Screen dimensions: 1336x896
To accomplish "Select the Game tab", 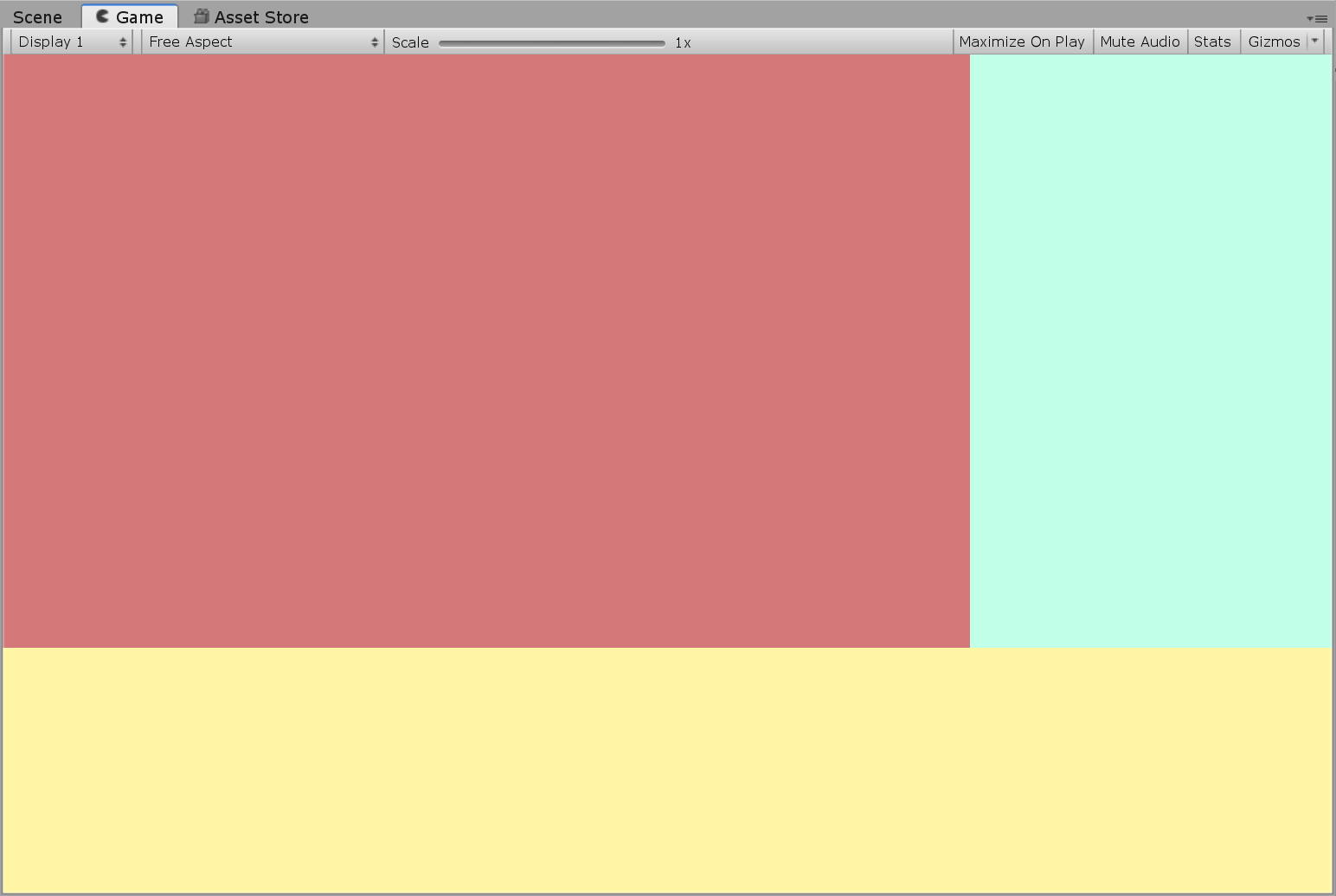I will 130,16.
